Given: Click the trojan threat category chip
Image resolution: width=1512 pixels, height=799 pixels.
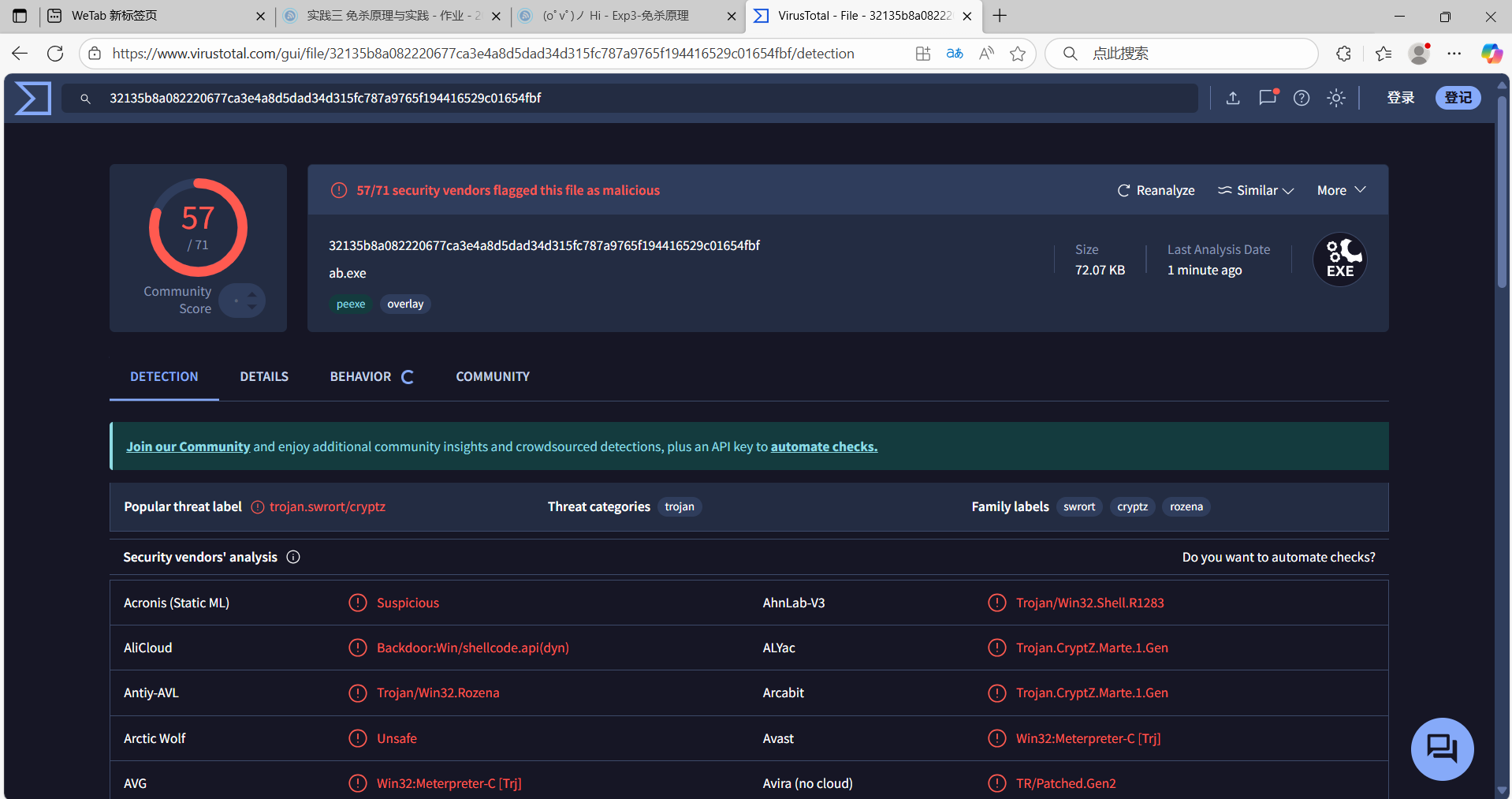Looking at the screenshot, I should click(x=680, y=506).
